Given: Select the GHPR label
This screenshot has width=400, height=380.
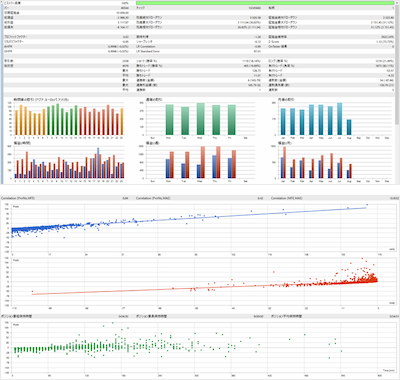Looking at the screenshot, I should tap(8, 52).
